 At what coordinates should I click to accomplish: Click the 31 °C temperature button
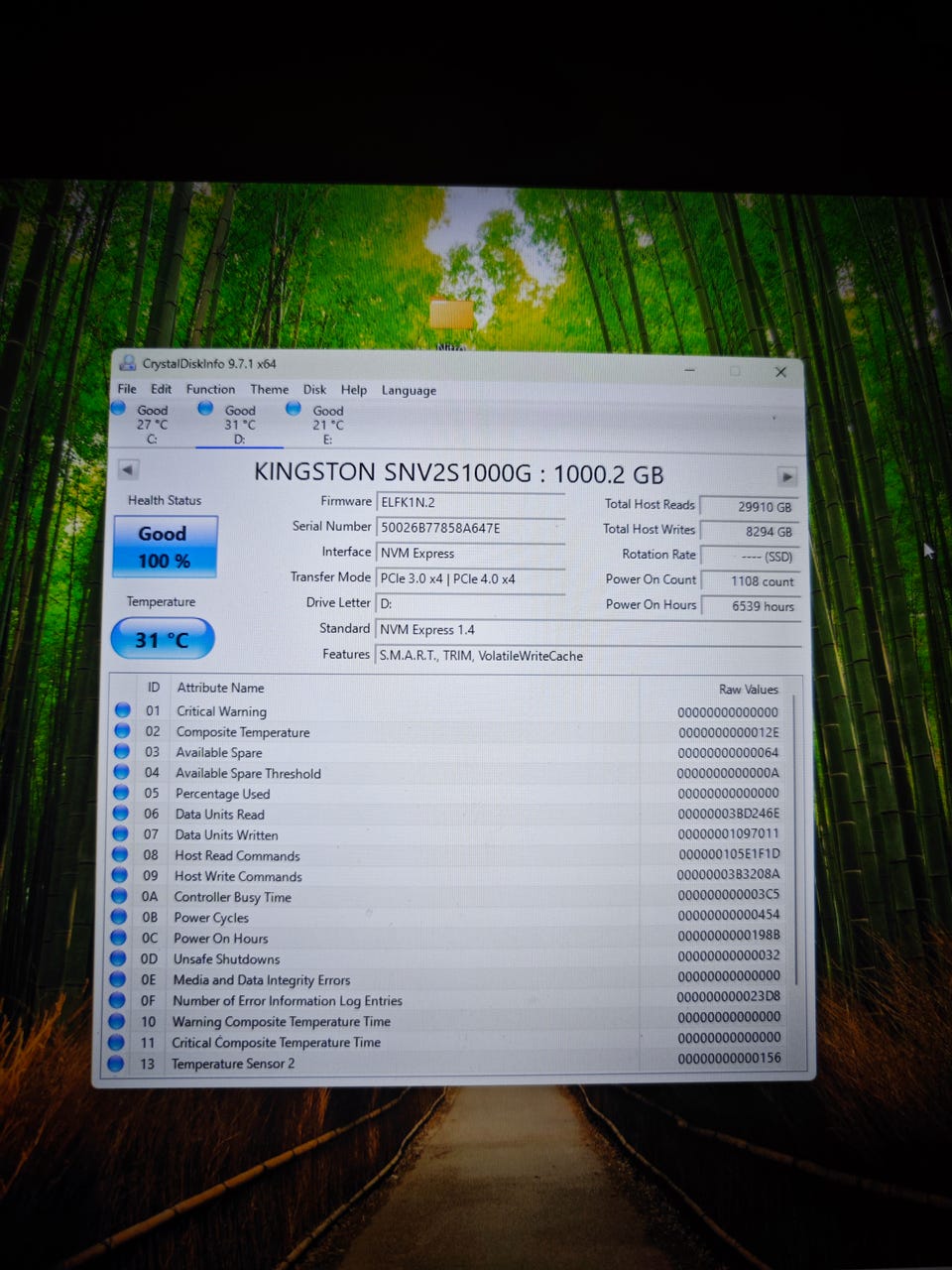pos(163,639)
